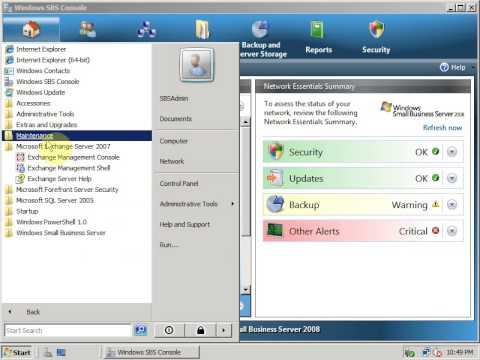Open Network from Start menu
This screenshot has height=360, width=480.
(x=172, y=161)
